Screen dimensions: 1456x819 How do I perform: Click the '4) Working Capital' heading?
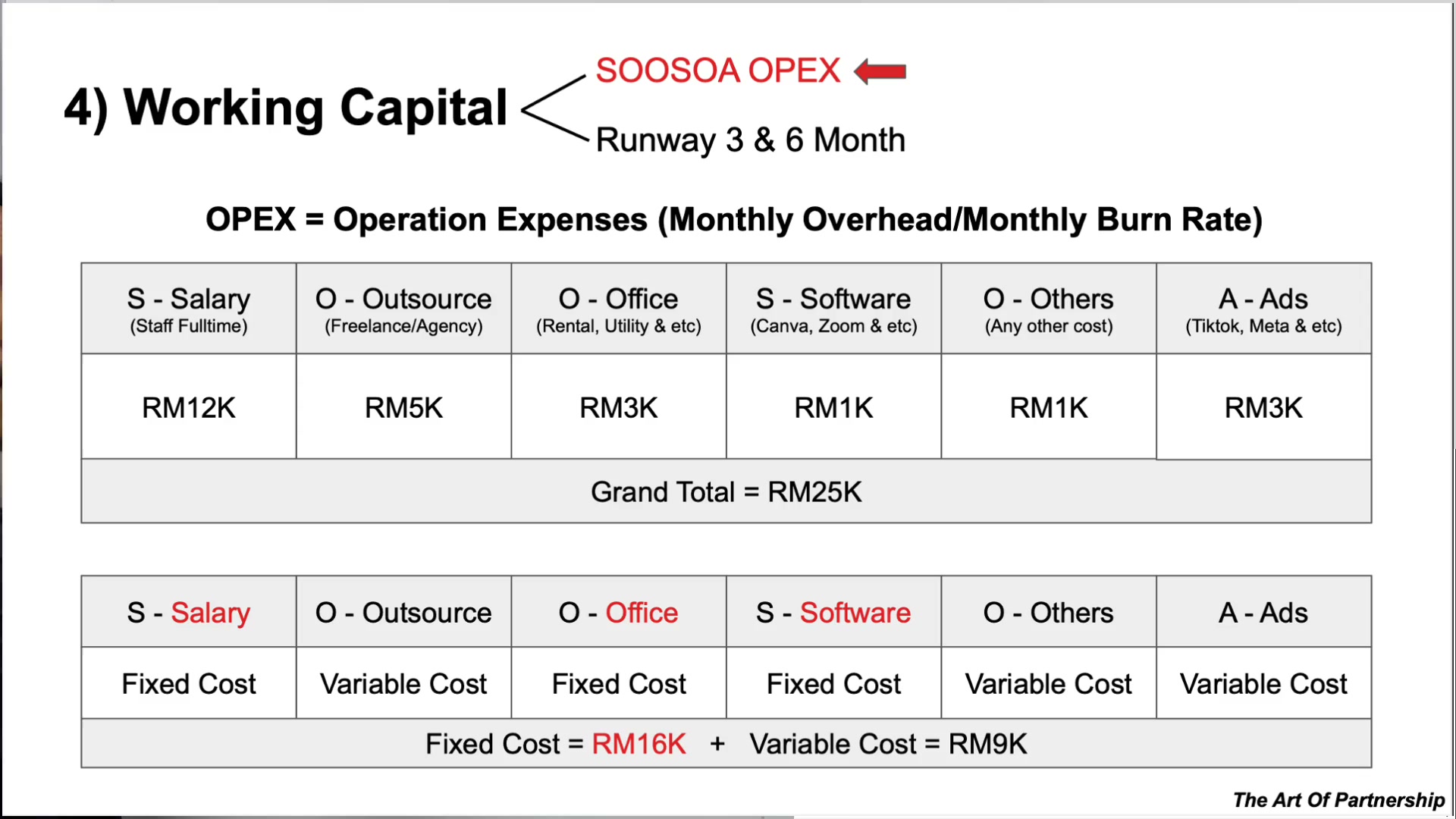[285, 108]
